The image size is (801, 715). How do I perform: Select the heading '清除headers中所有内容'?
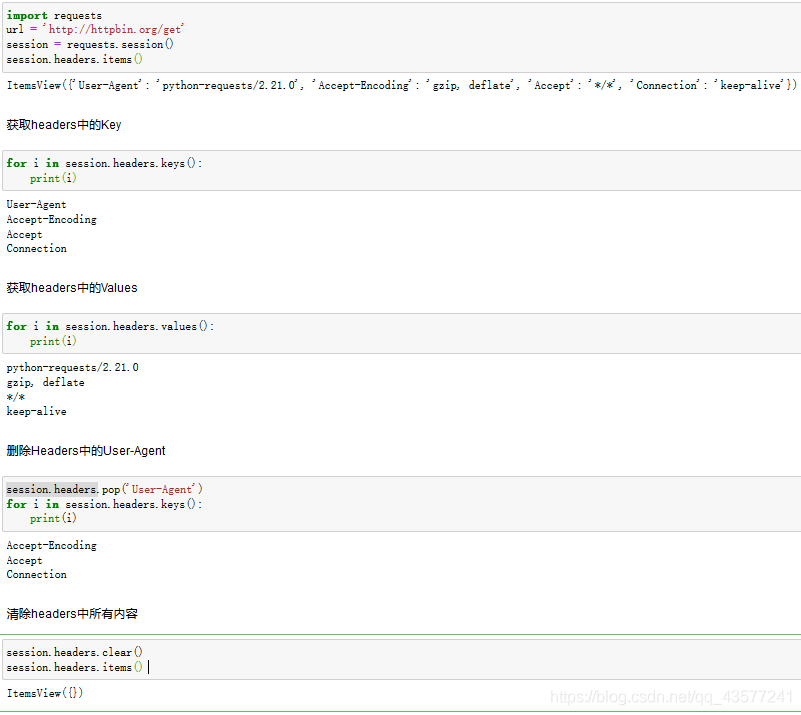(x=72, y=614)
